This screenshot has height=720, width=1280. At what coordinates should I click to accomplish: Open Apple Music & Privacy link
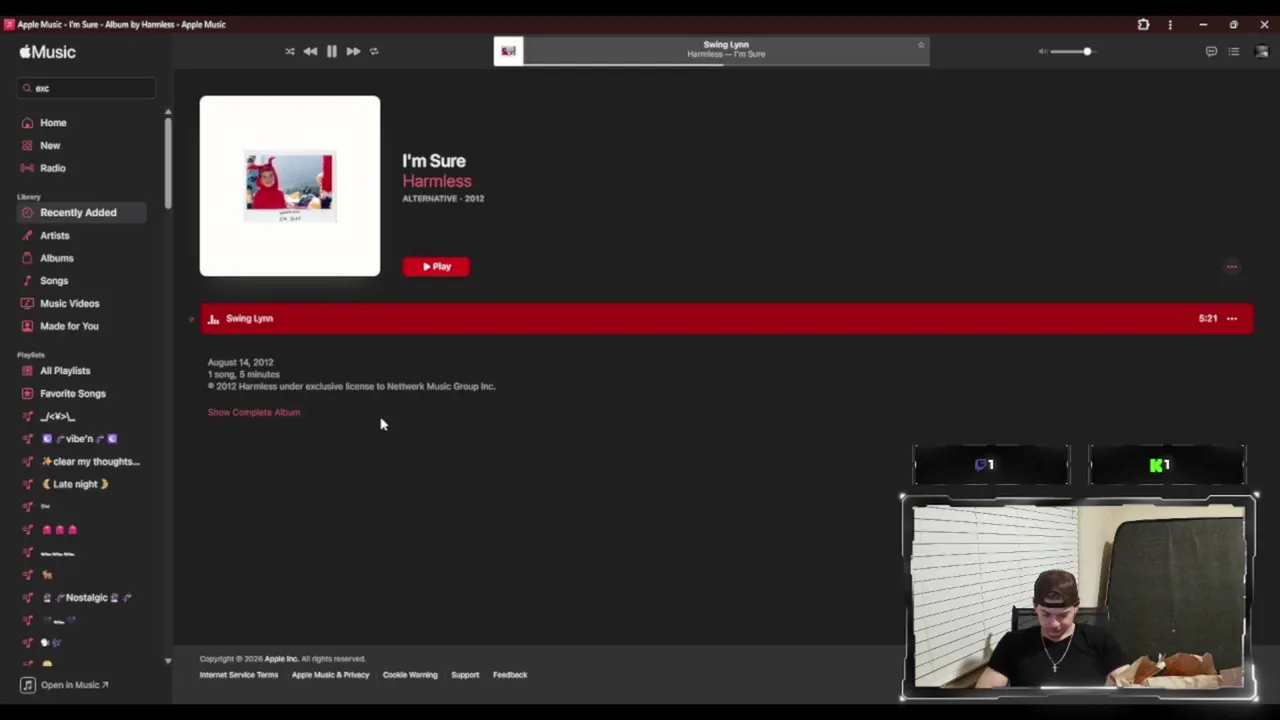pos(330,675)
